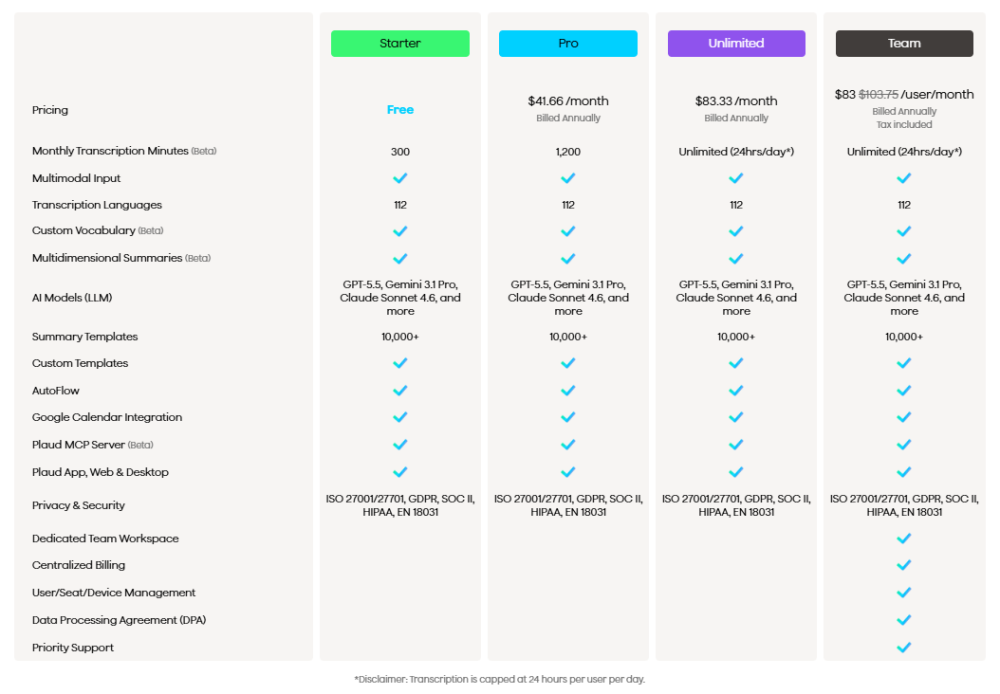The height and width of the screenshot is (694, 1000).
Task: Click Custom Templates checkmark in Unlimited column
Action: [x=736, y=363]
